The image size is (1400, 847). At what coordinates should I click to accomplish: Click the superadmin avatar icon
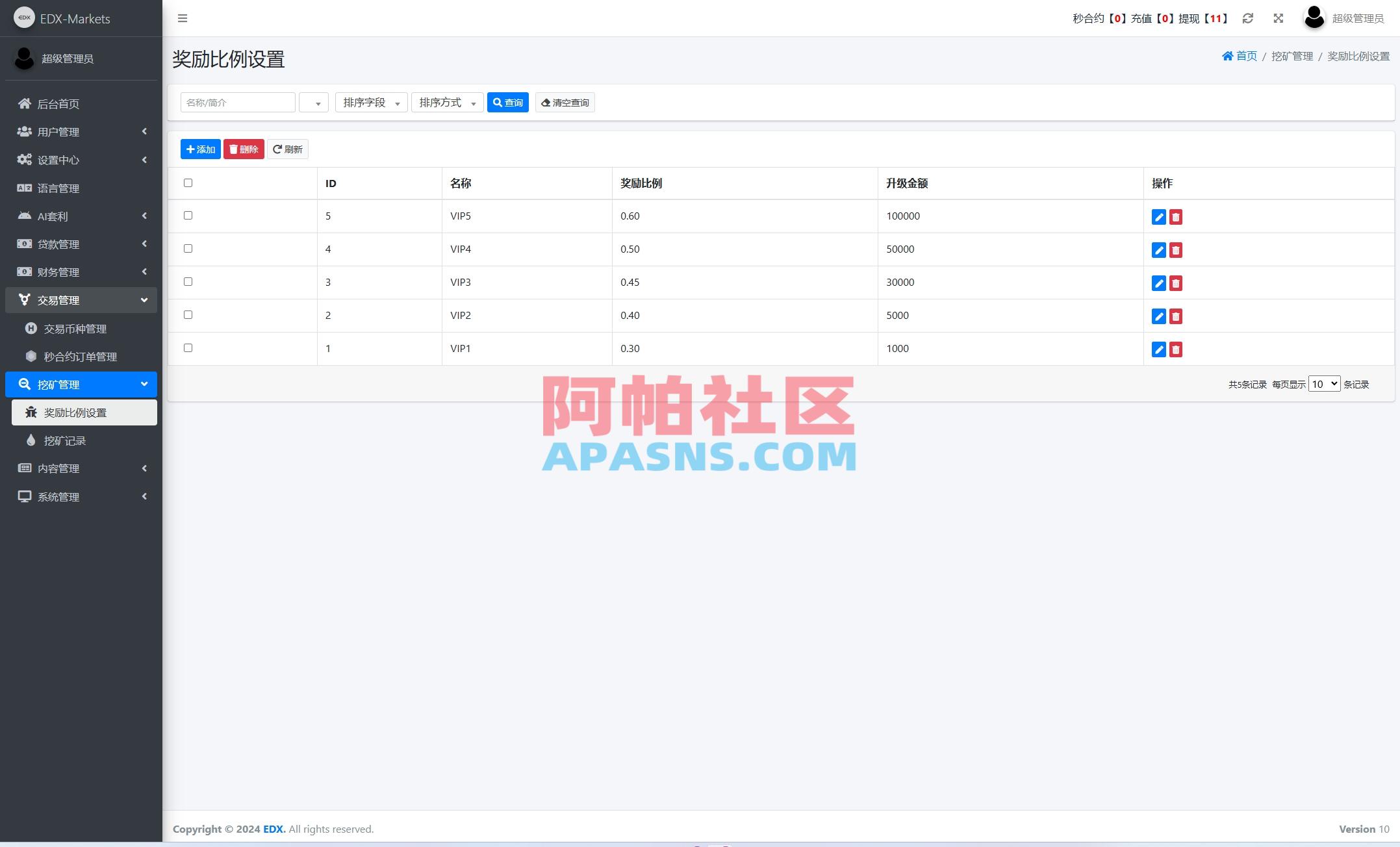(x=1314, y=18)
